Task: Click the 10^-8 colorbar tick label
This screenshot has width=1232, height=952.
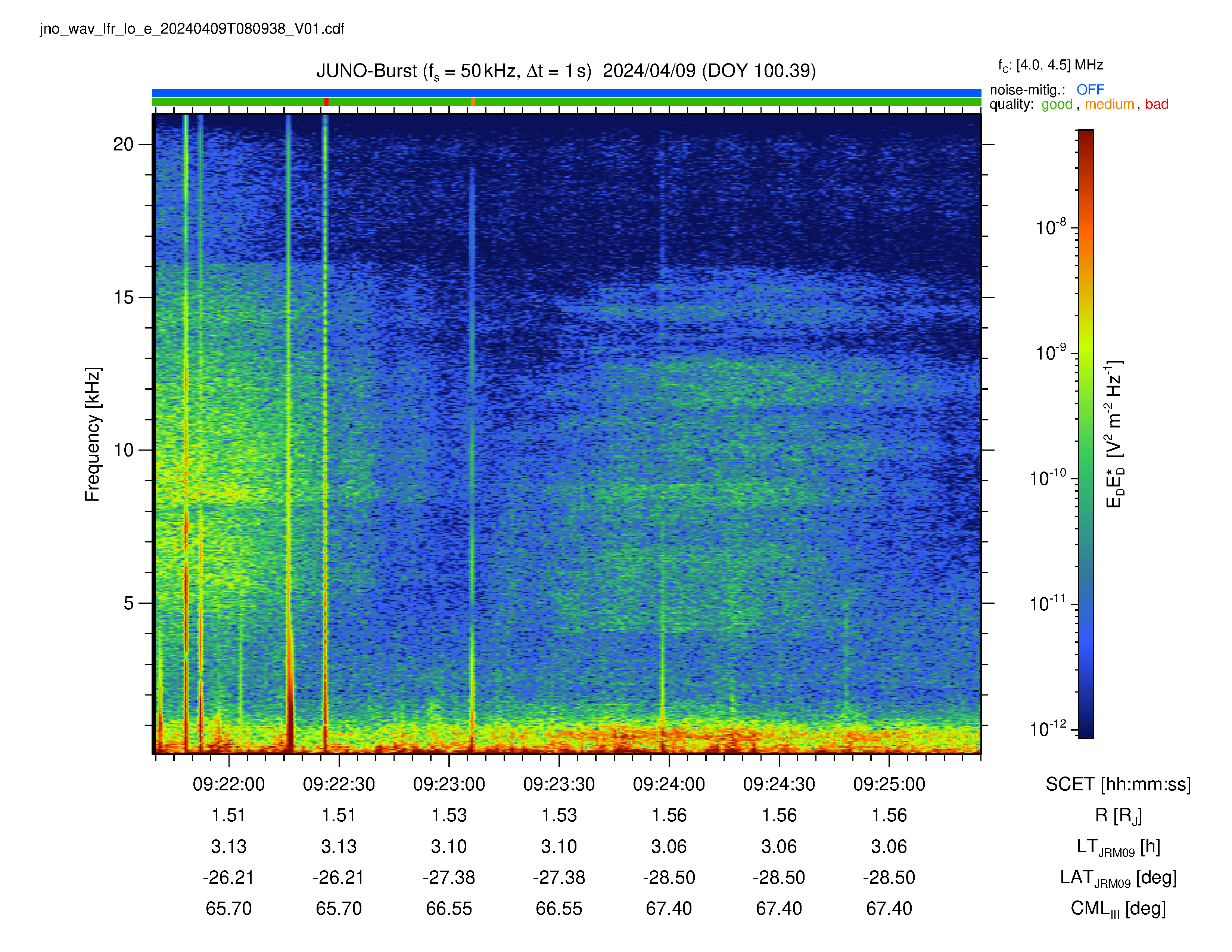Action: coord(1050,227)
